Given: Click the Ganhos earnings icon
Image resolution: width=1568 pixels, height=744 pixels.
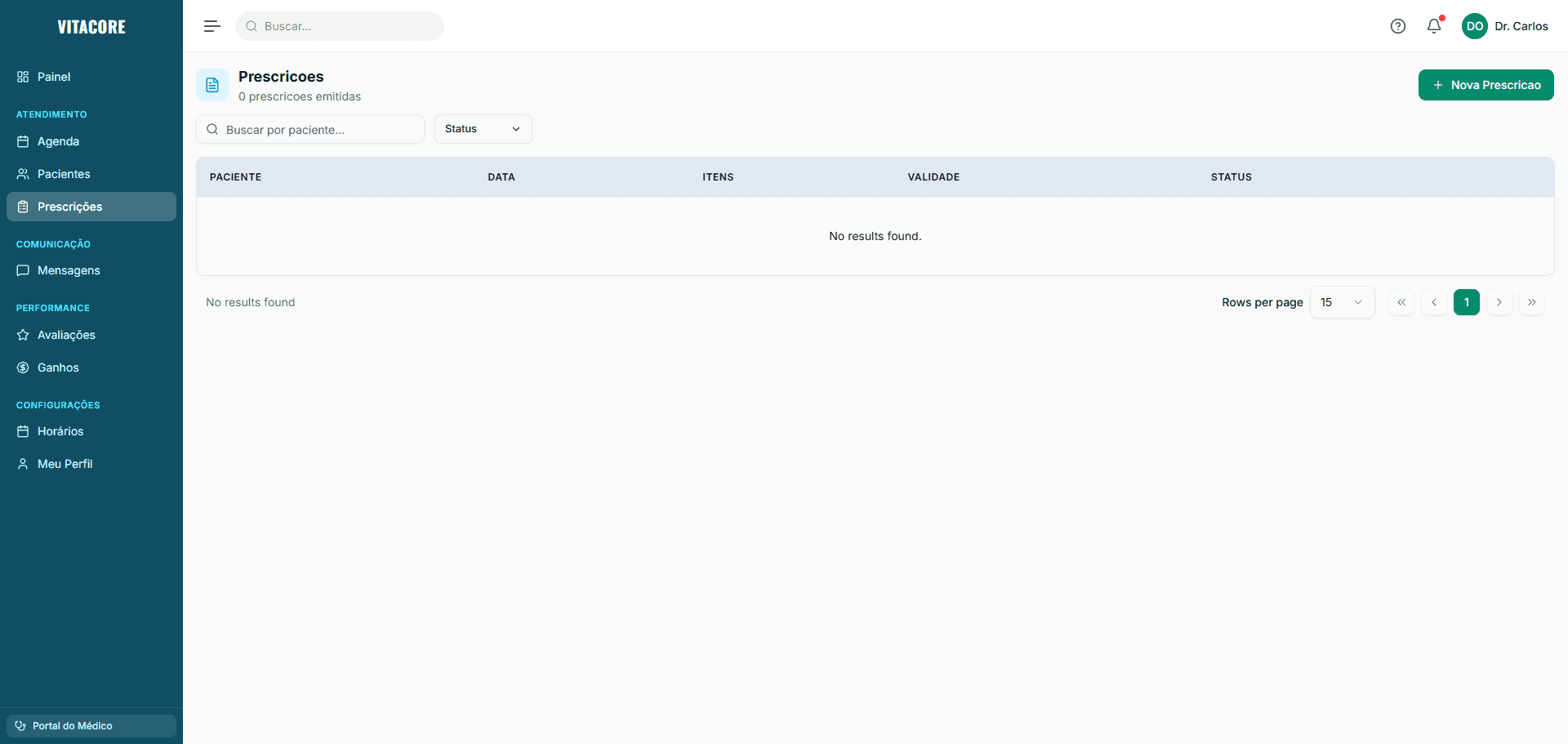Looking at the screenshot, I should click(x=23, y=368).
